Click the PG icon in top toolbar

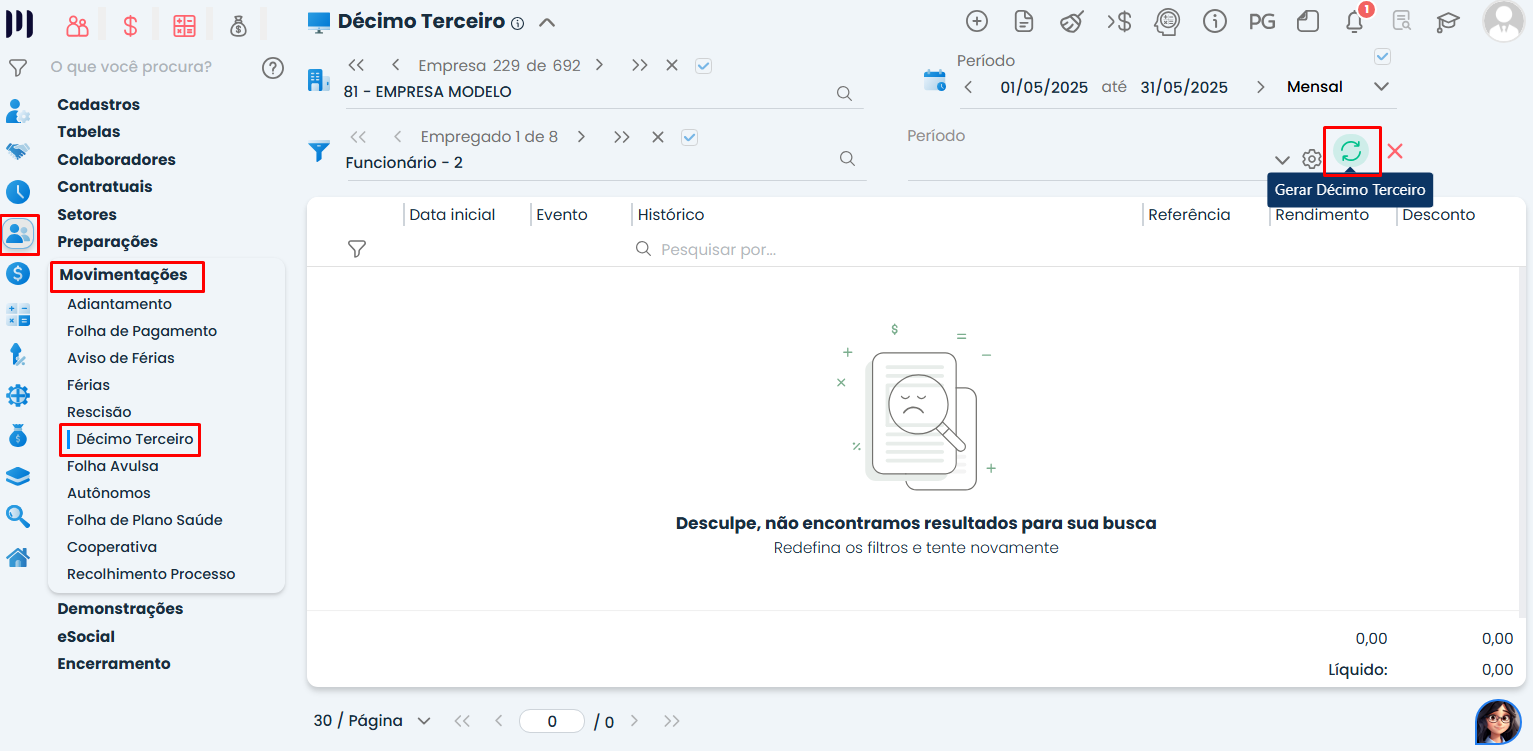pos(1262,22)
